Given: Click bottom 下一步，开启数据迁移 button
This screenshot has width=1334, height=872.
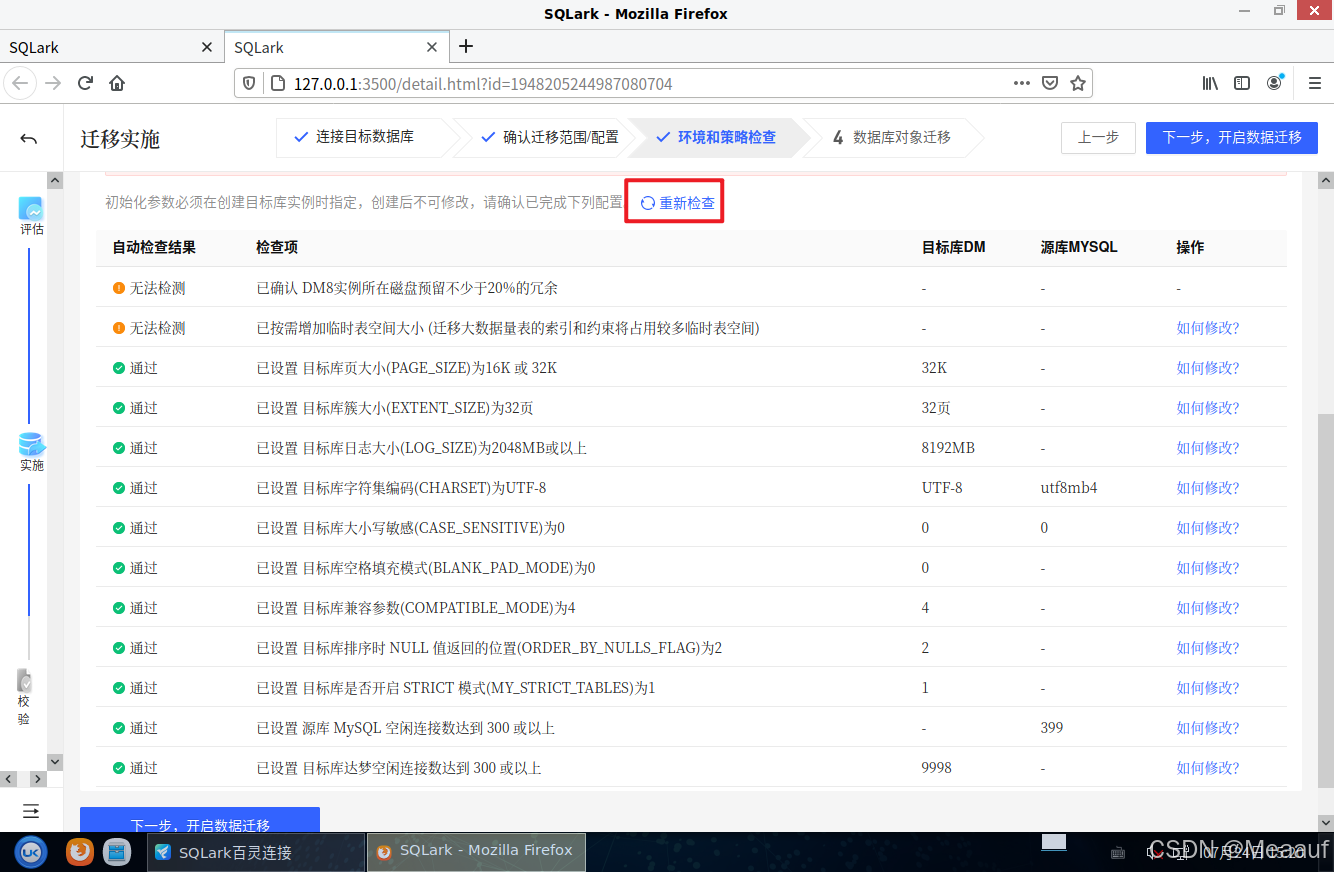Looking at the screenshot, I should click(200, 820).
